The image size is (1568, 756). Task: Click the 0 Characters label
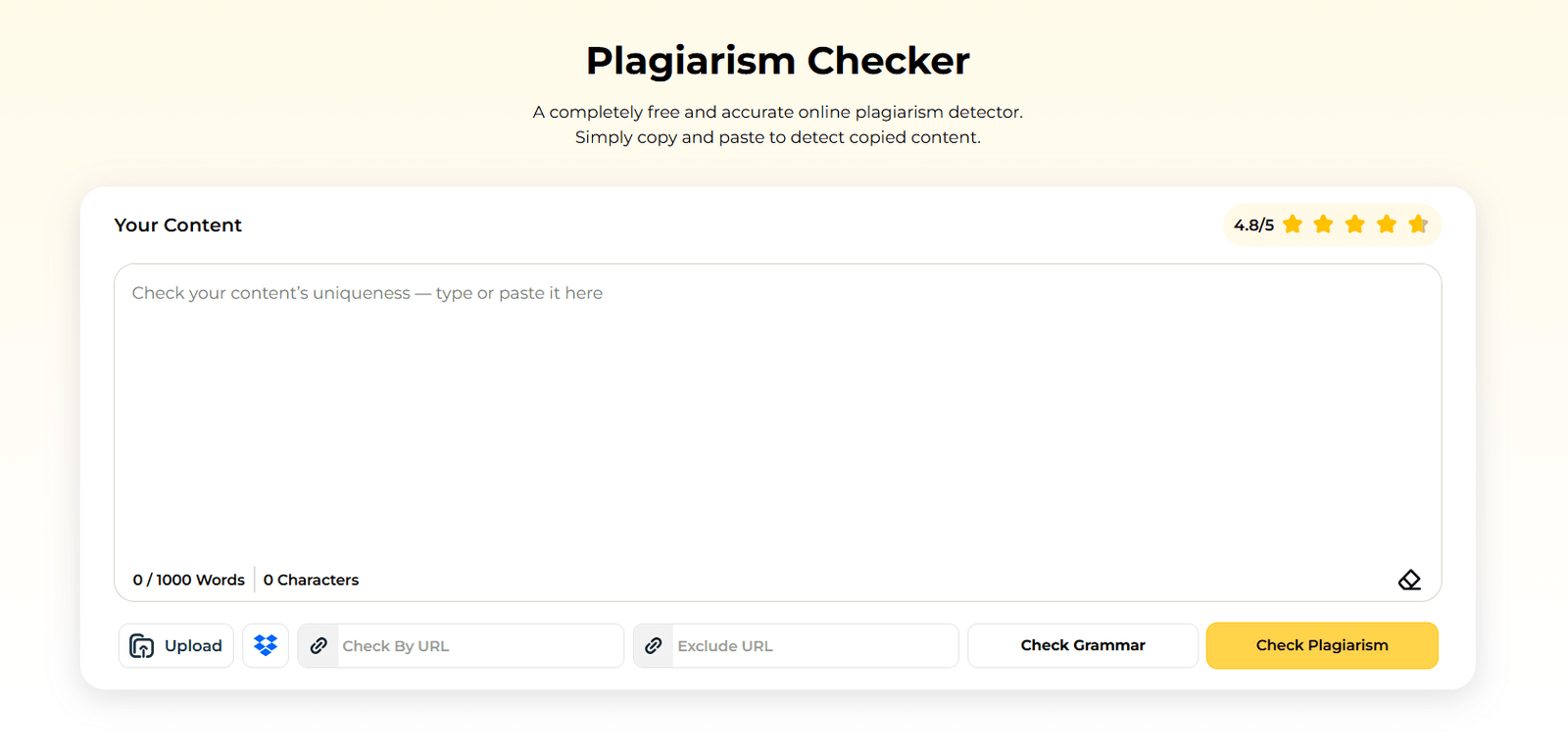click(x=311, y=580)
